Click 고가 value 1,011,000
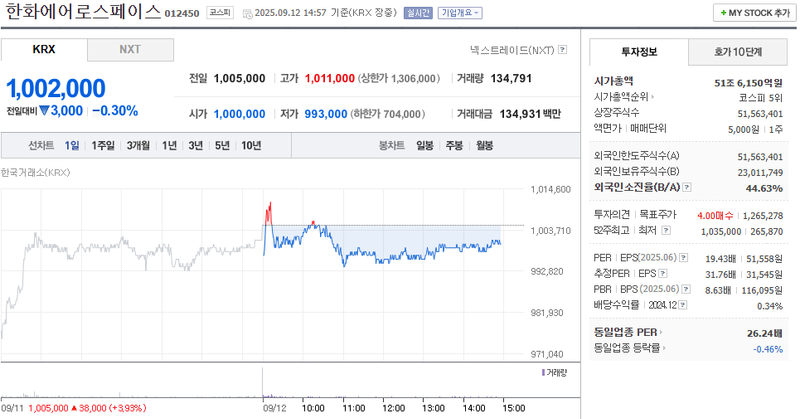Image resolution: width=800 pixels, height=419 pixels. 330,78
